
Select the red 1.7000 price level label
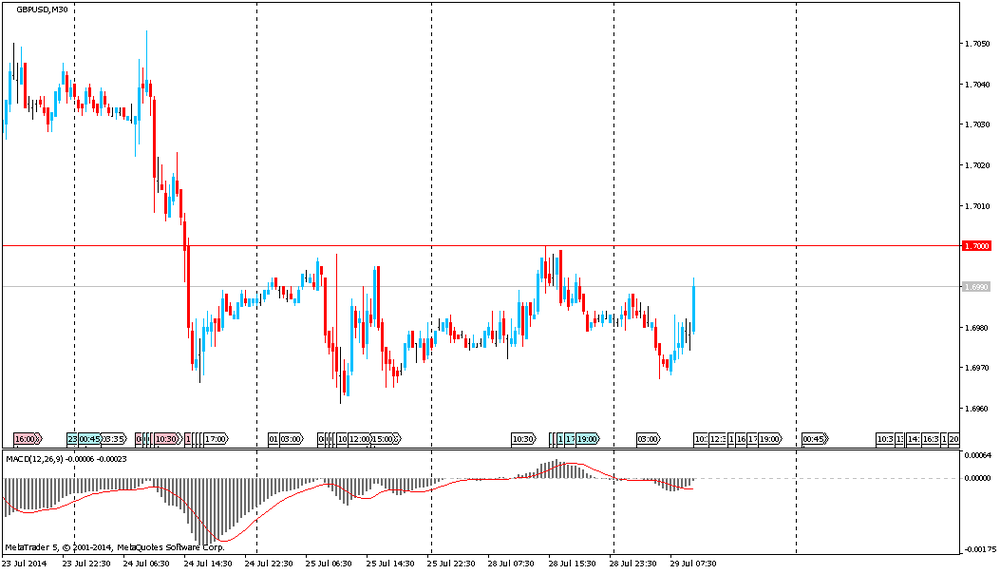(976, 246)
